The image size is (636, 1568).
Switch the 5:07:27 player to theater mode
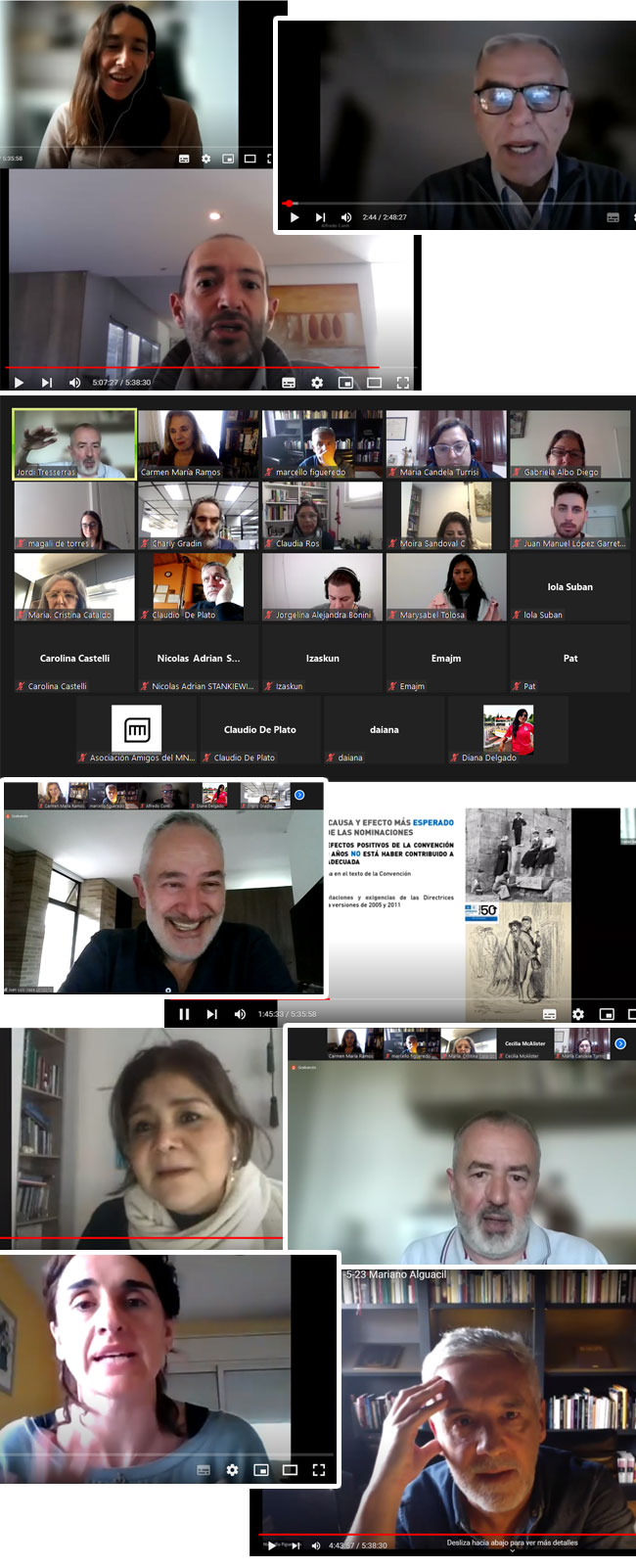coord(374,383)
